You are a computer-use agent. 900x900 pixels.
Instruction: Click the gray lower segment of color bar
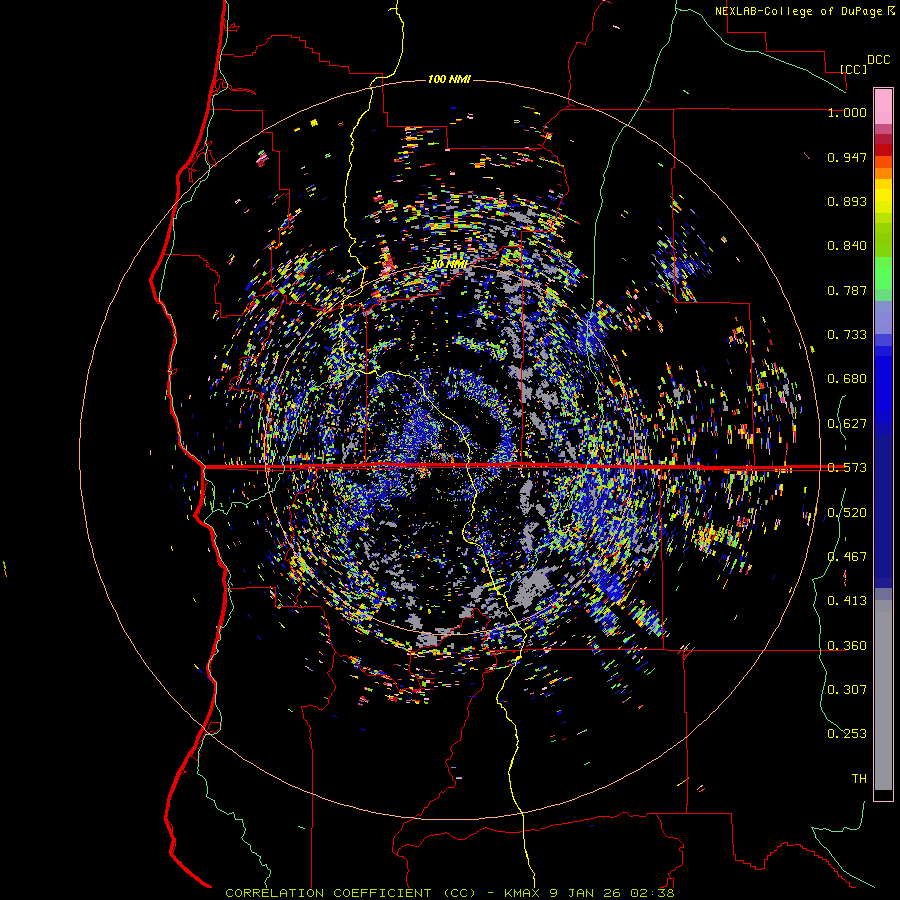(883, 695)
